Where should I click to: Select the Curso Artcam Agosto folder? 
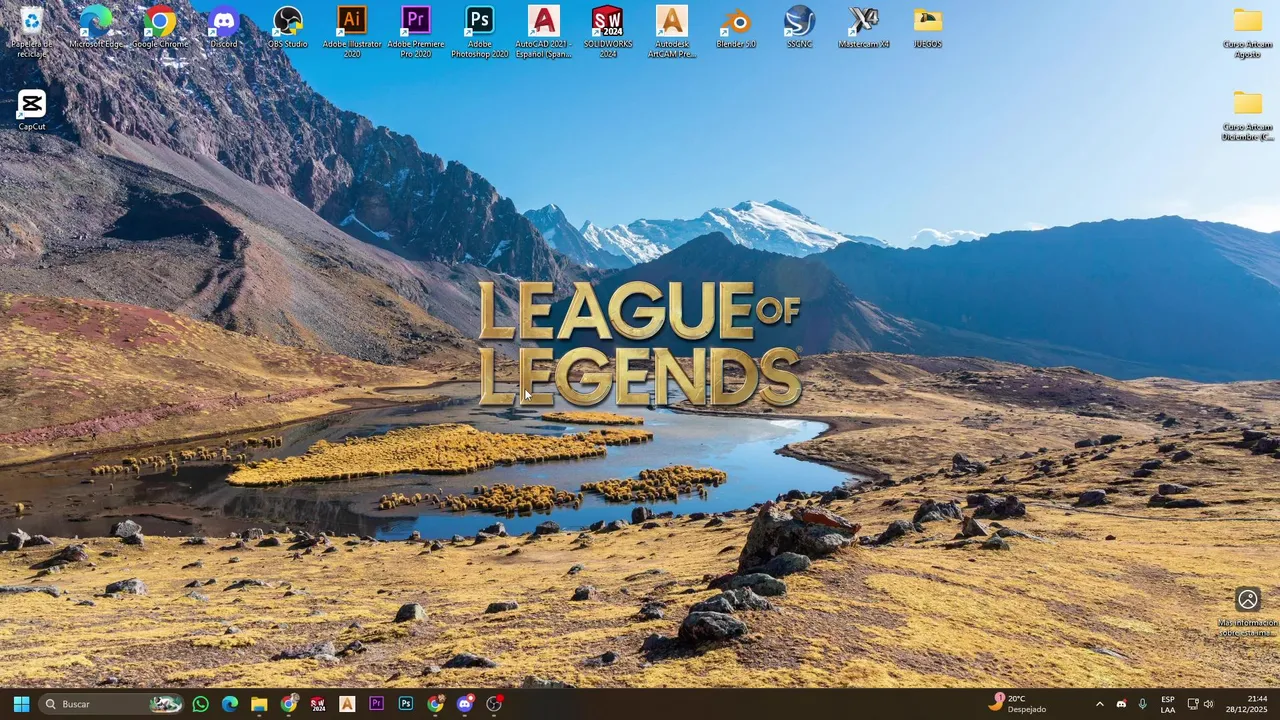click(1247, 33)
